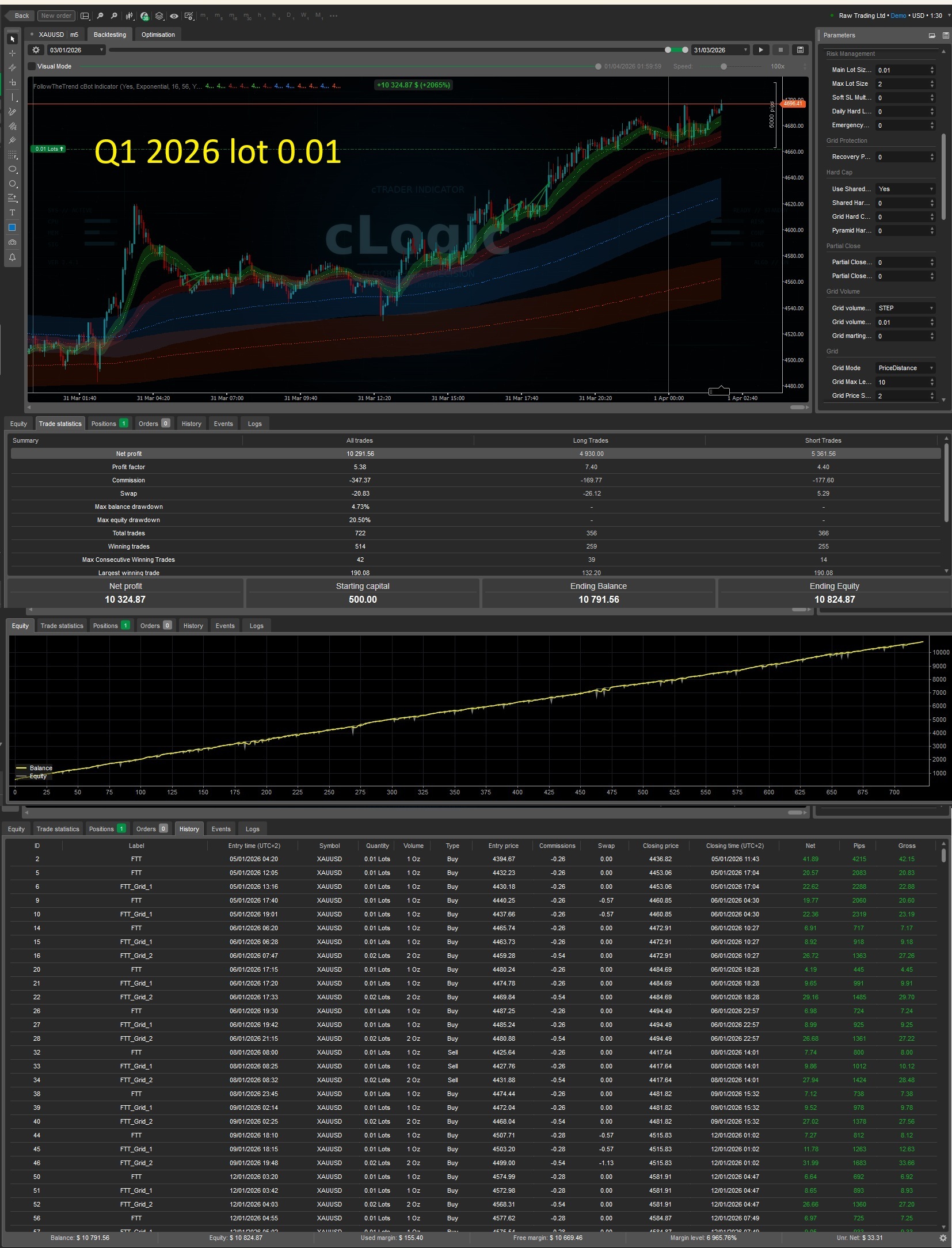Open the Grid volume STEP dropdown

point(905,308)
